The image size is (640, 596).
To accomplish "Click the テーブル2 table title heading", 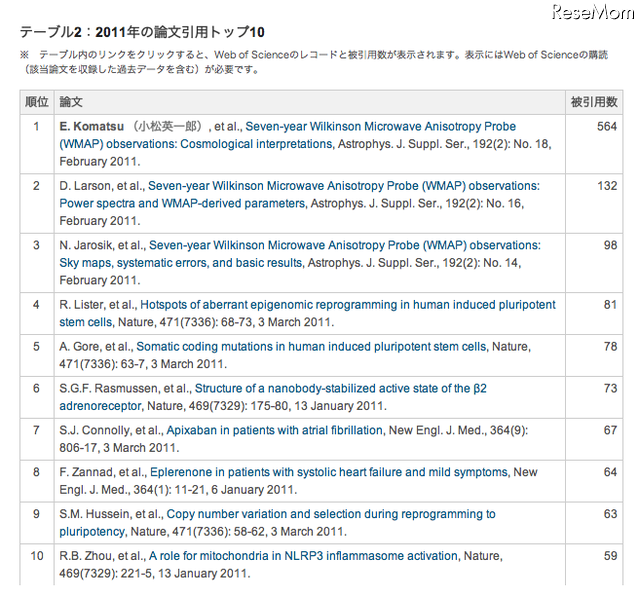I will coord(147,33).
